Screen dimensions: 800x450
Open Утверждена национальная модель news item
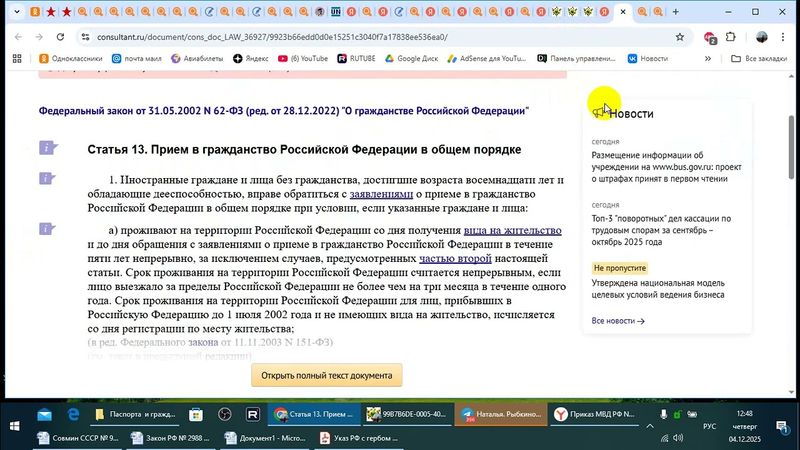tap(658, 289)
